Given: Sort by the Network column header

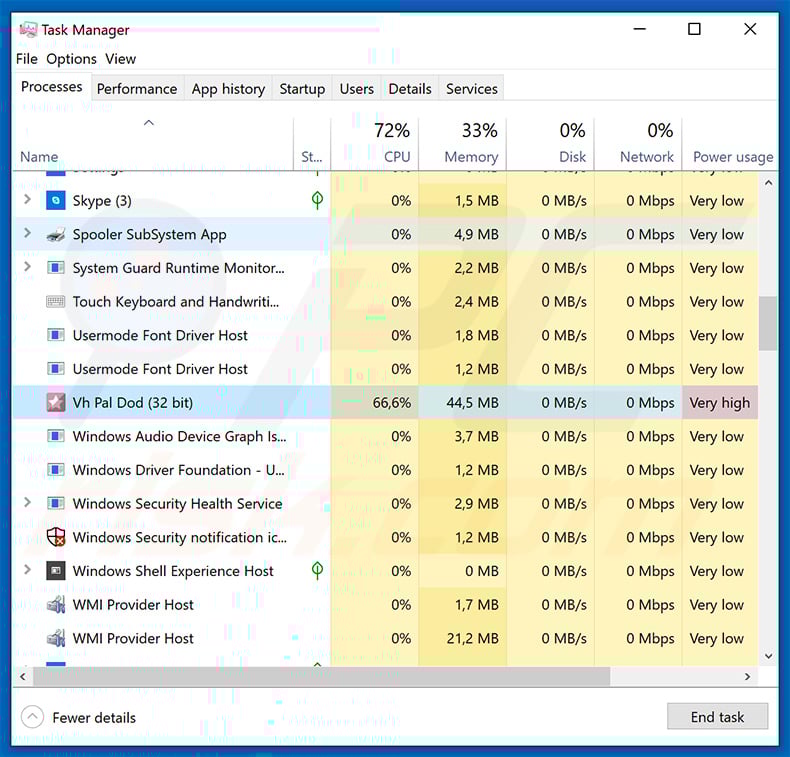Looking at the screenshot, I should pyautogui.click(x=638, y=144).
